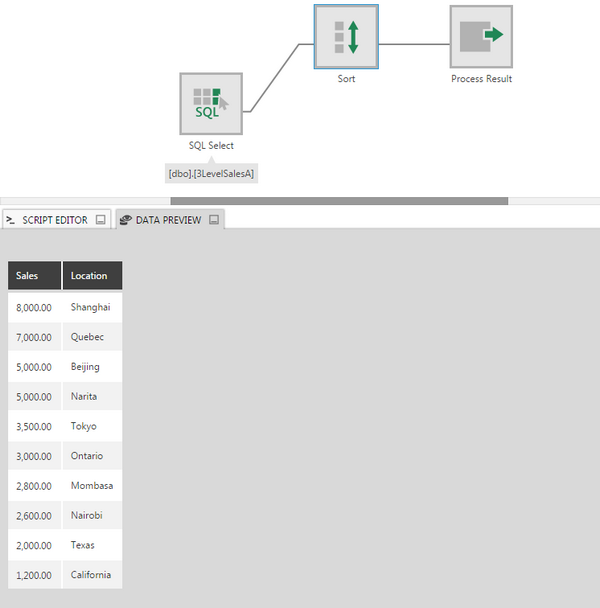Select the 8,000.00 sales cell
The image size is (600, 608).
(x=35, y=307)
